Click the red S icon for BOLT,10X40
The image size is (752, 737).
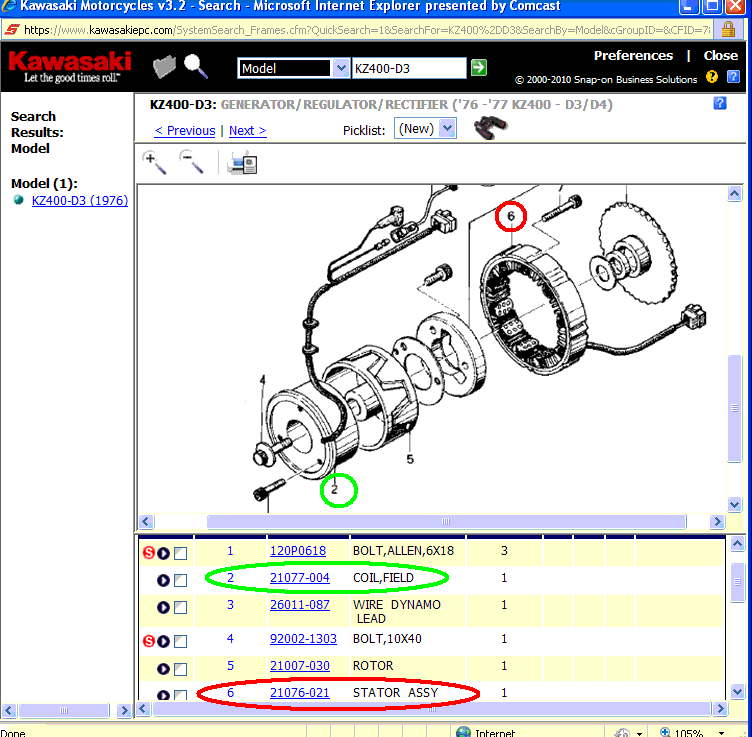pos(149,641)
